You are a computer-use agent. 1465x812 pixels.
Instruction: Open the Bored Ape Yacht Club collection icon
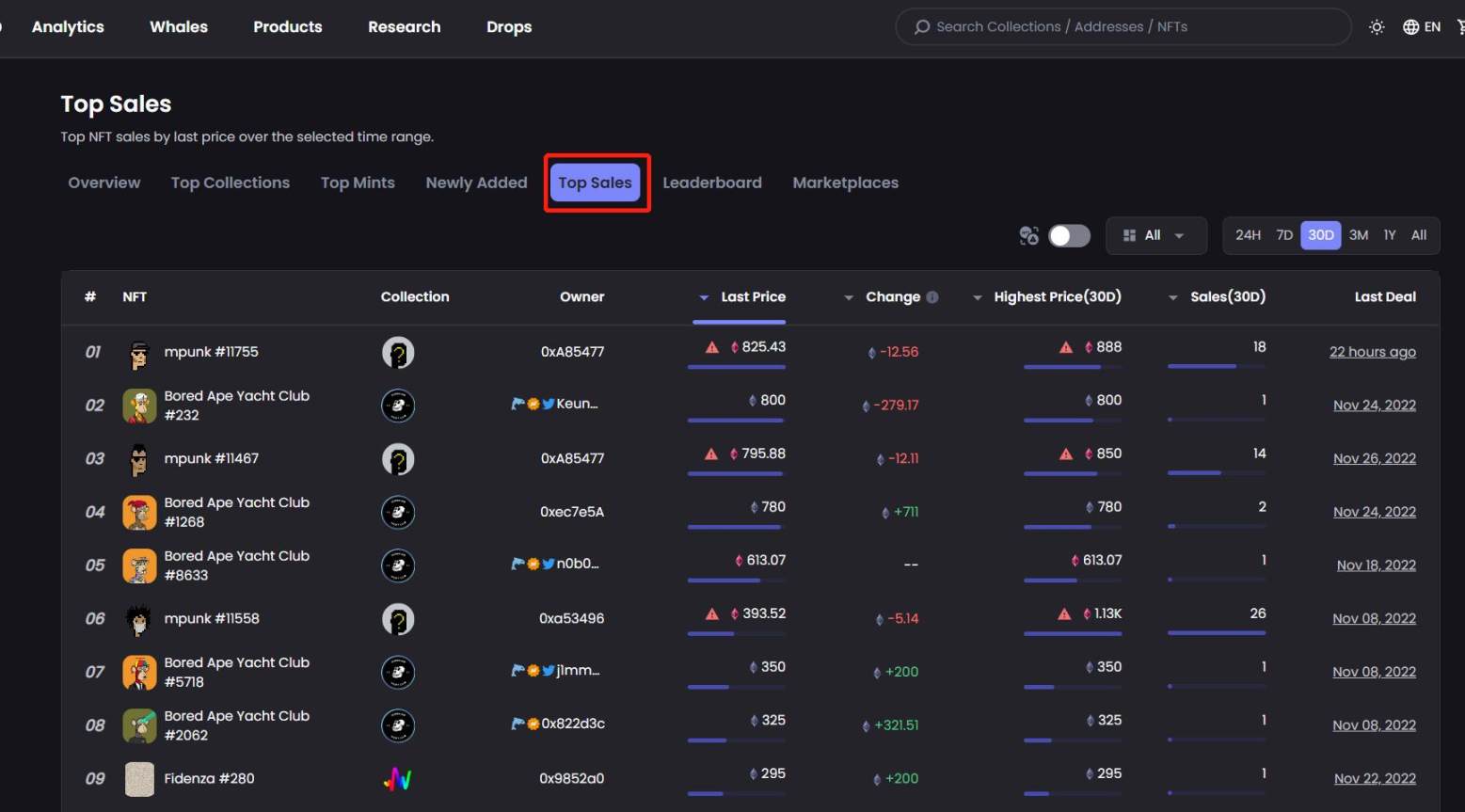[397, 406]
